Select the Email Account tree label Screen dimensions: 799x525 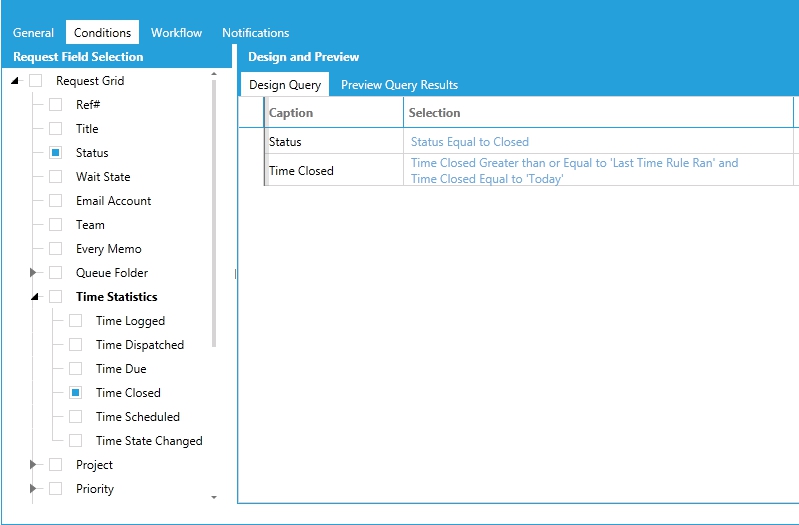pos(114,200)
